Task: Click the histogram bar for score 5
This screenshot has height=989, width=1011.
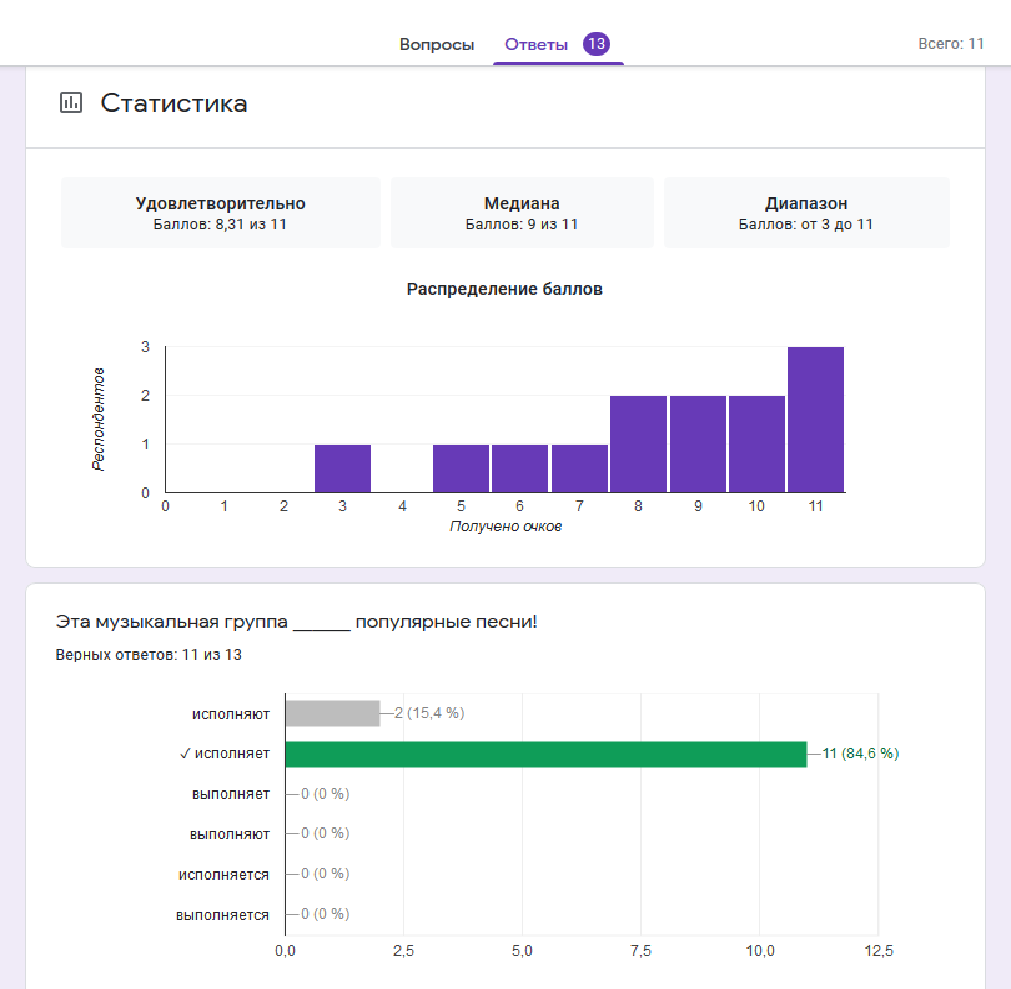Action: [x=461, y=468]
